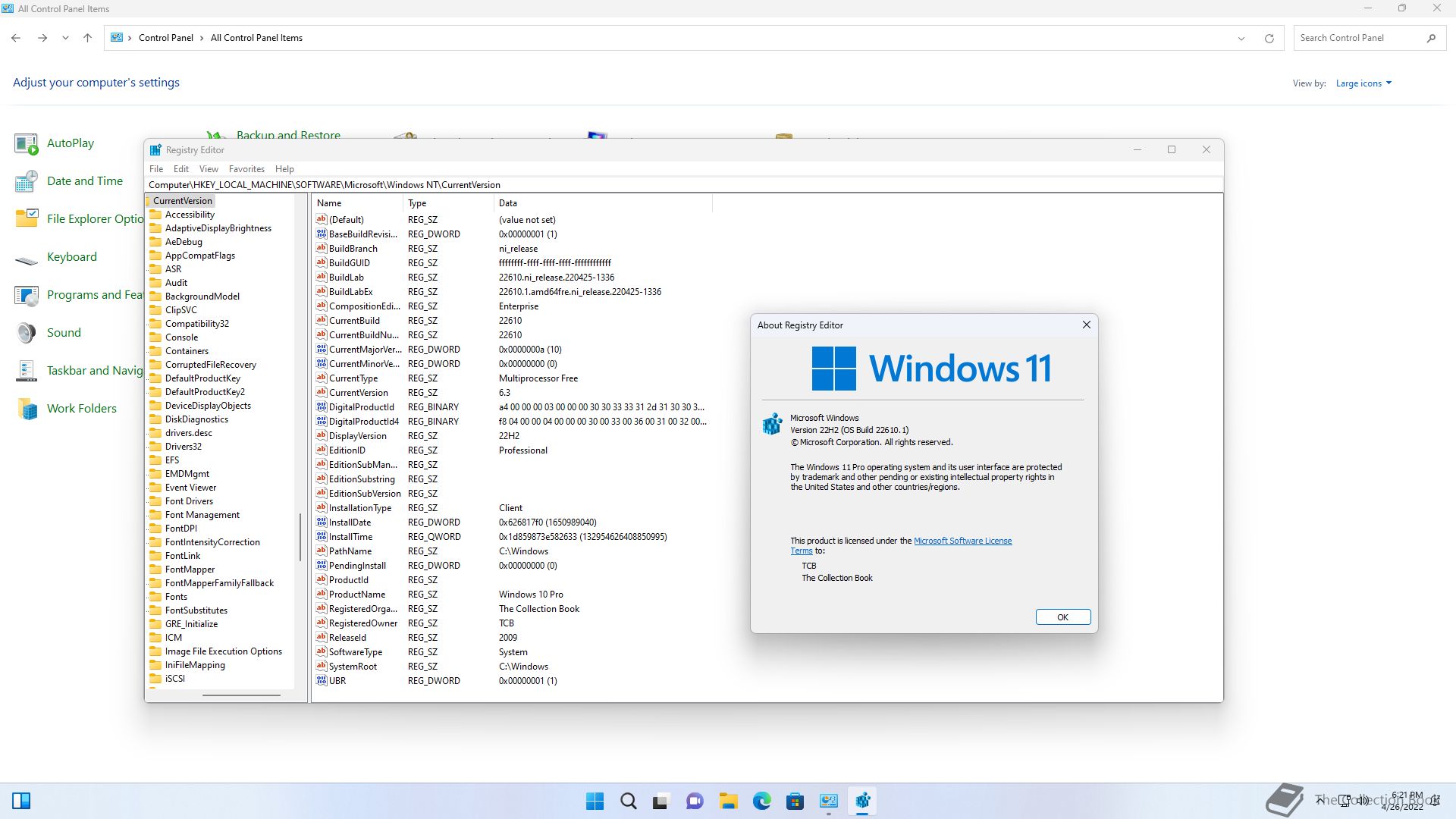
Task: Sort values by Name column header
Action: pyautogui.click(x=357, y=203)
